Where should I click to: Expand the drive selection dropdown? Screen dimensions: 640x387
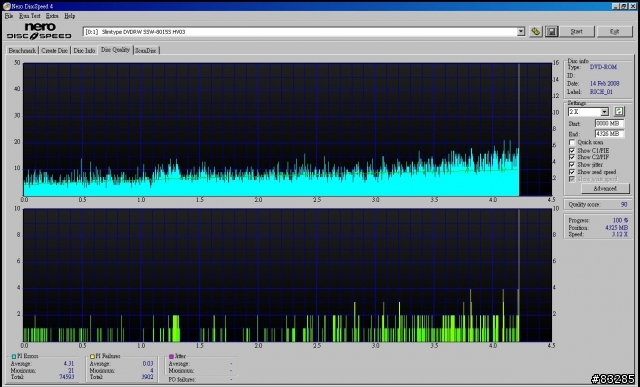tap(521, 31)
